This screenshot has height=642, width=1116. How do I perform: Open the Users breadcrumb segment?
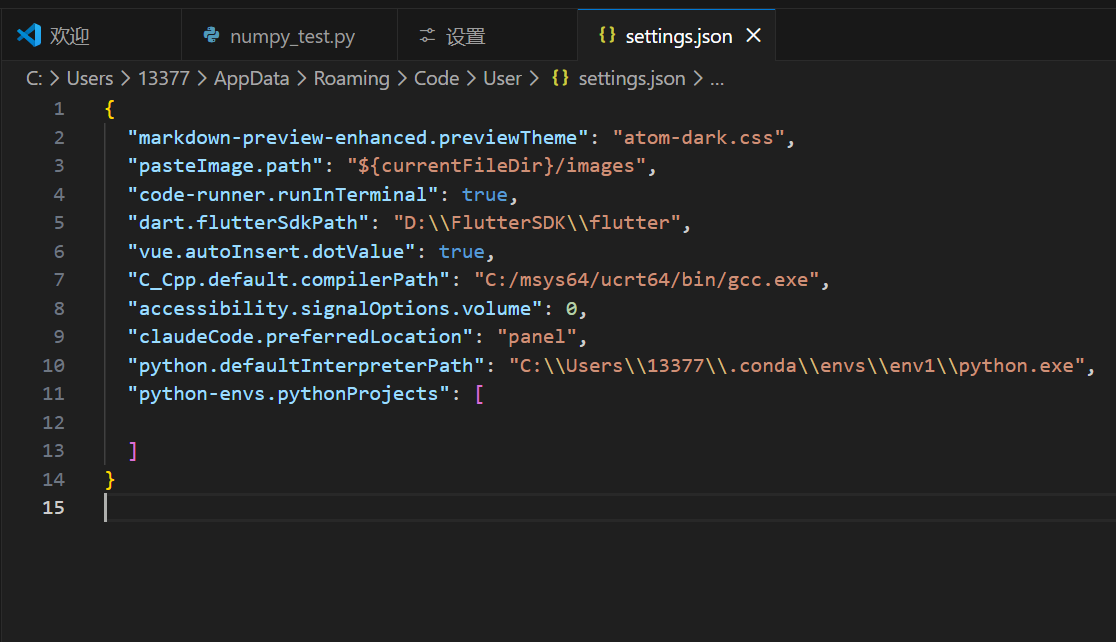point(90,78)
